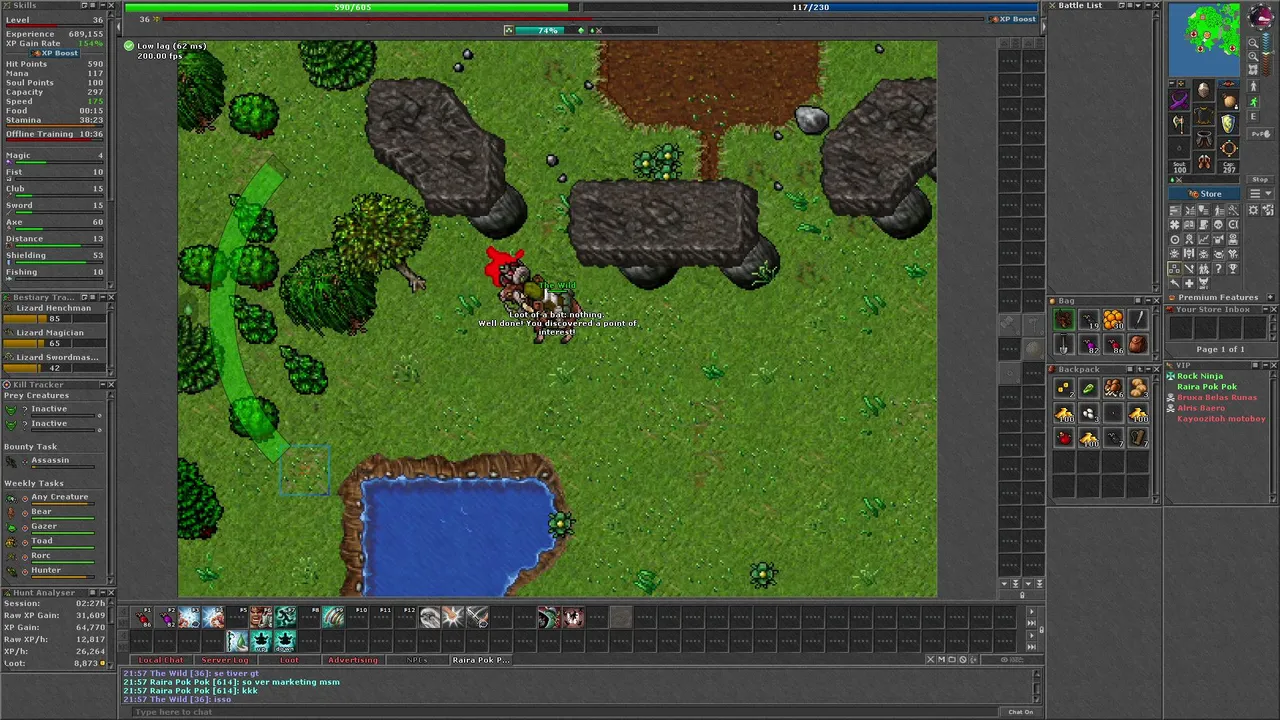Click Page 1 of 1 in Store Inbox
1280x720 pixels.
pos(1221,349)
